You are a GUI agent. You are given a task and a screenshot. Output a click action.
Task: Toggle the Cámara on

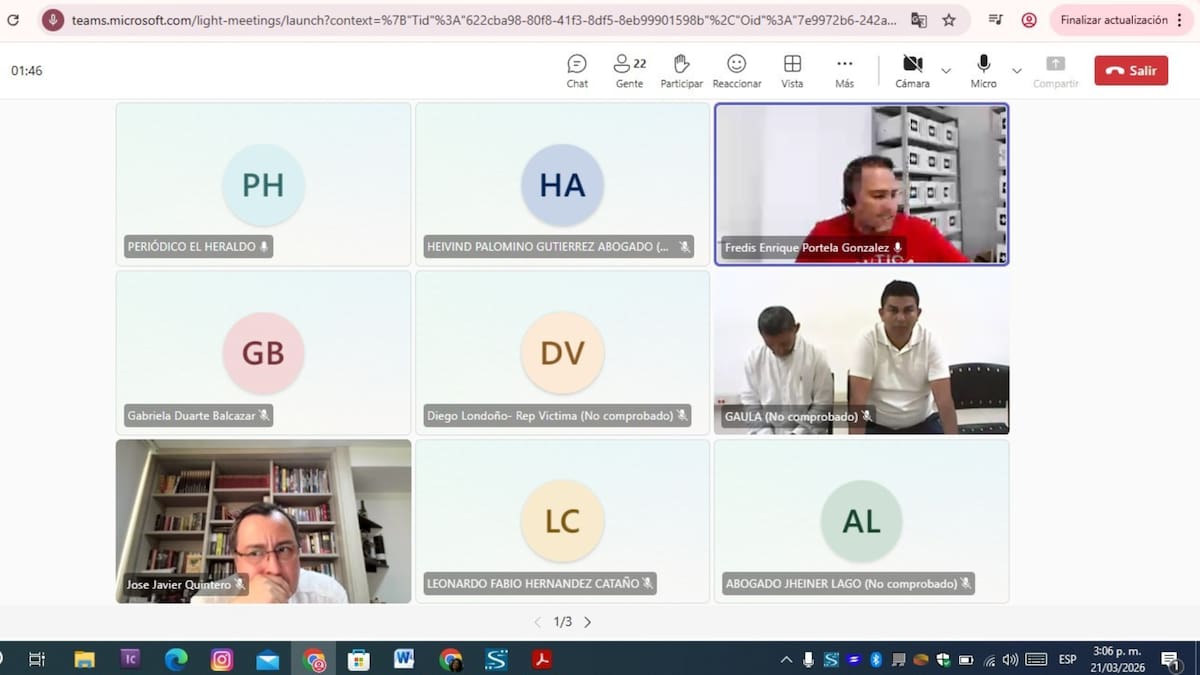(912, 70)
